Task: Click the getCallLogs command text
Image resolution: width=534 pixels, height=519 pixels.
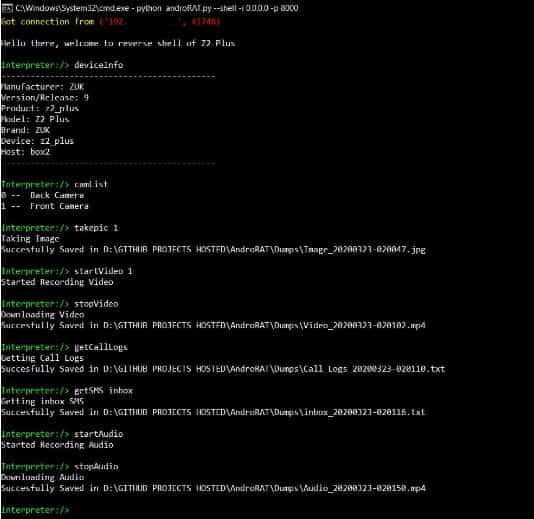Action: tap(101, 347)
